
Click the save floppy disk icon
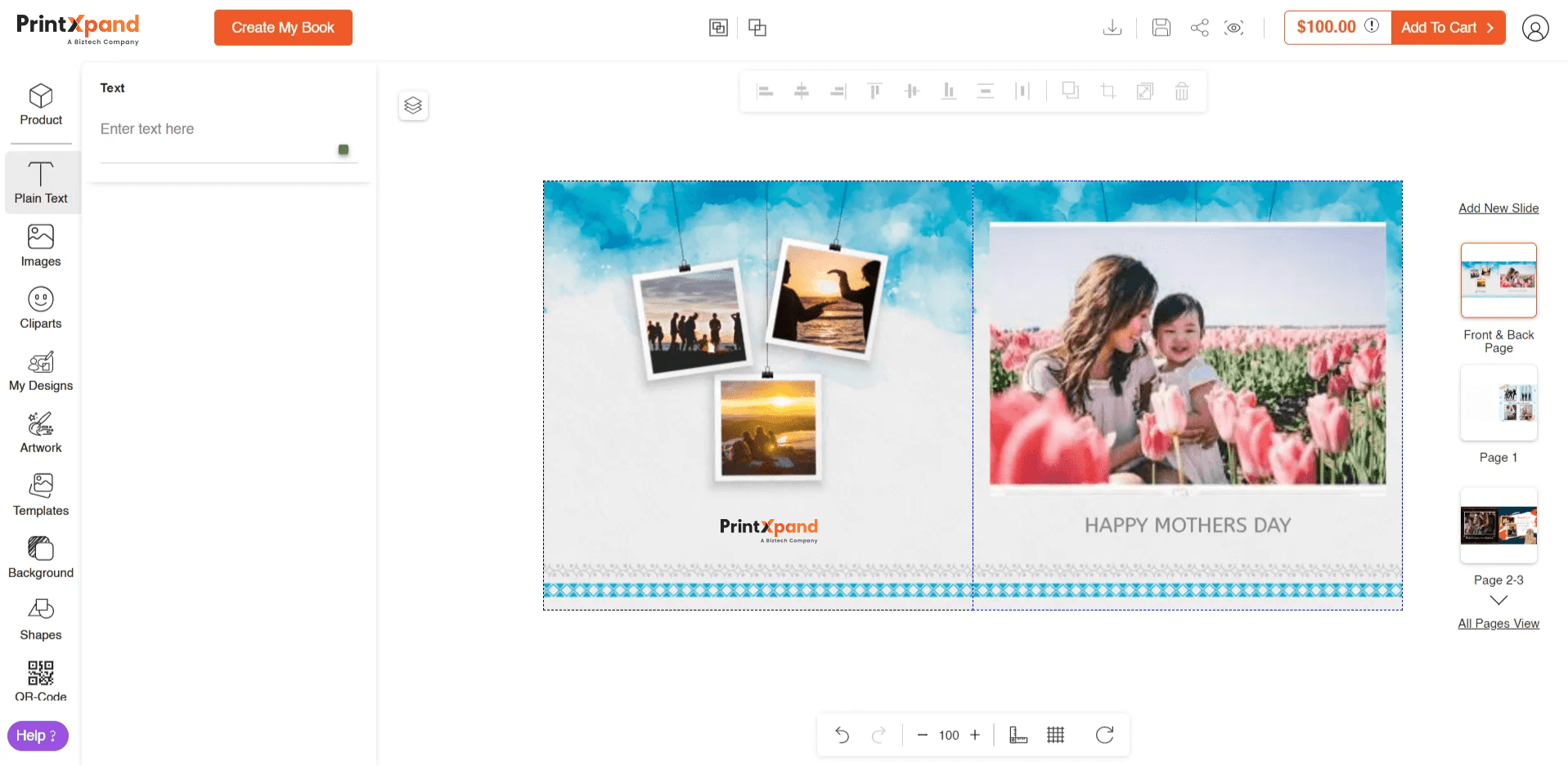[x=1161, y=28]
